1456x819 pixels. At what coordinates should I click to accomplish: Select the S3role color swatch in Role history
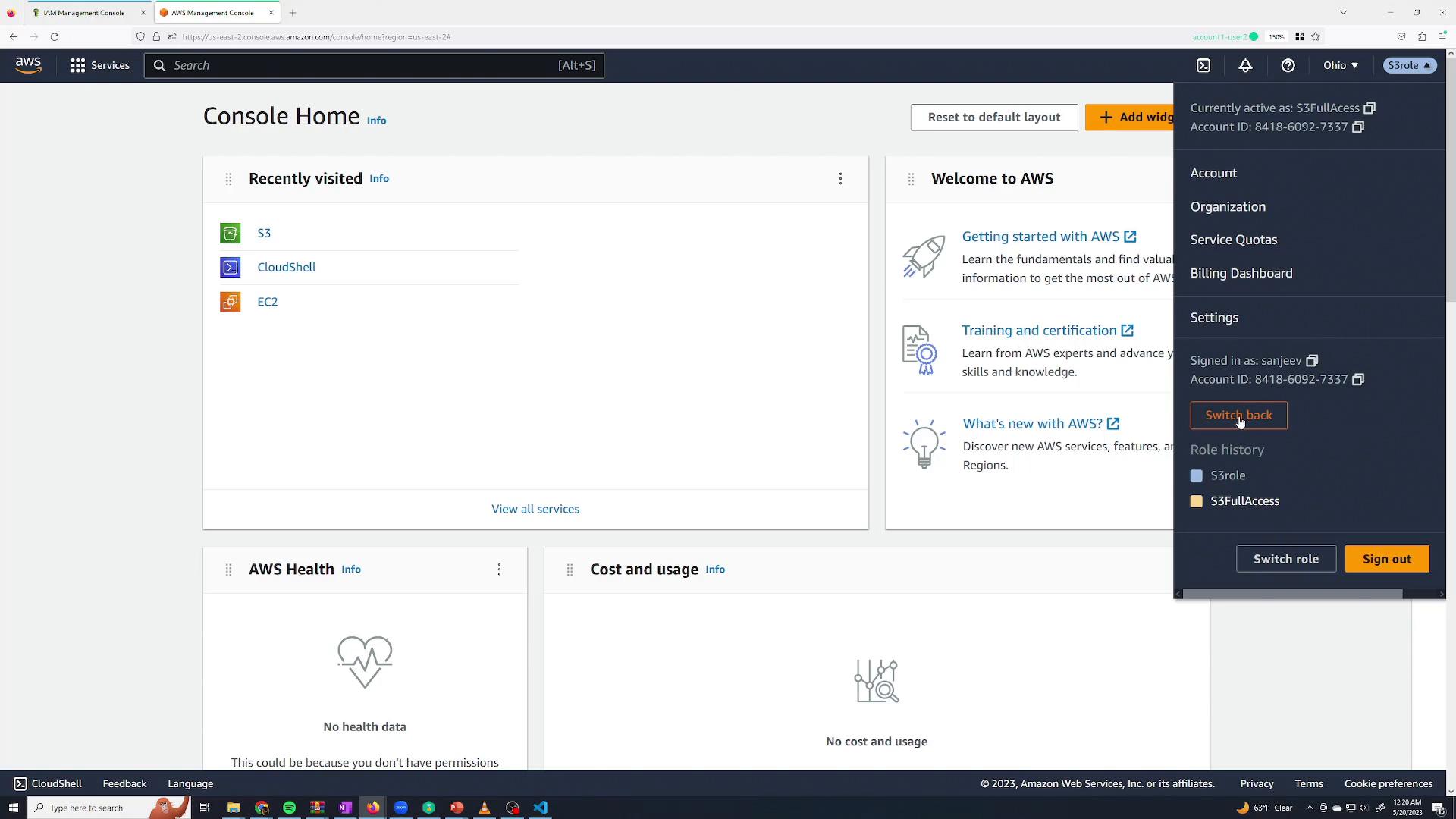click(1197, 475)
